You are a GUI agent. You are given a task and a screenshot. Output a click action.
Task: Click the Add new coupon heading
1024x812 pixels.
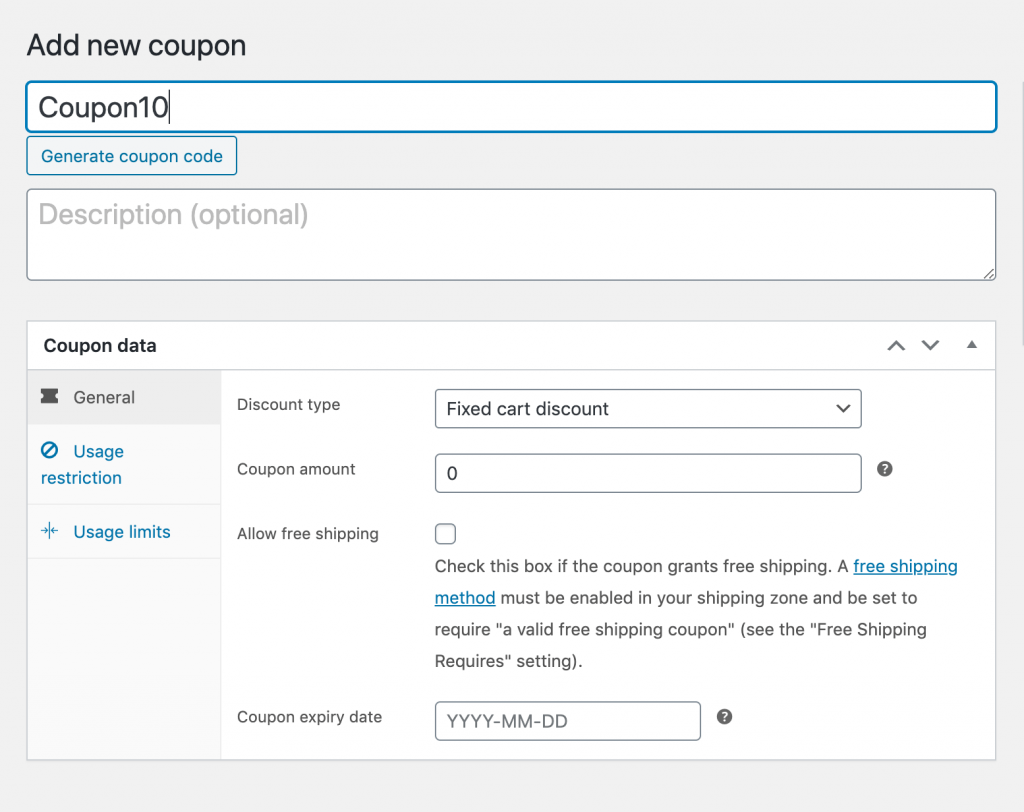pyautogui.click(x=136, y=46)
